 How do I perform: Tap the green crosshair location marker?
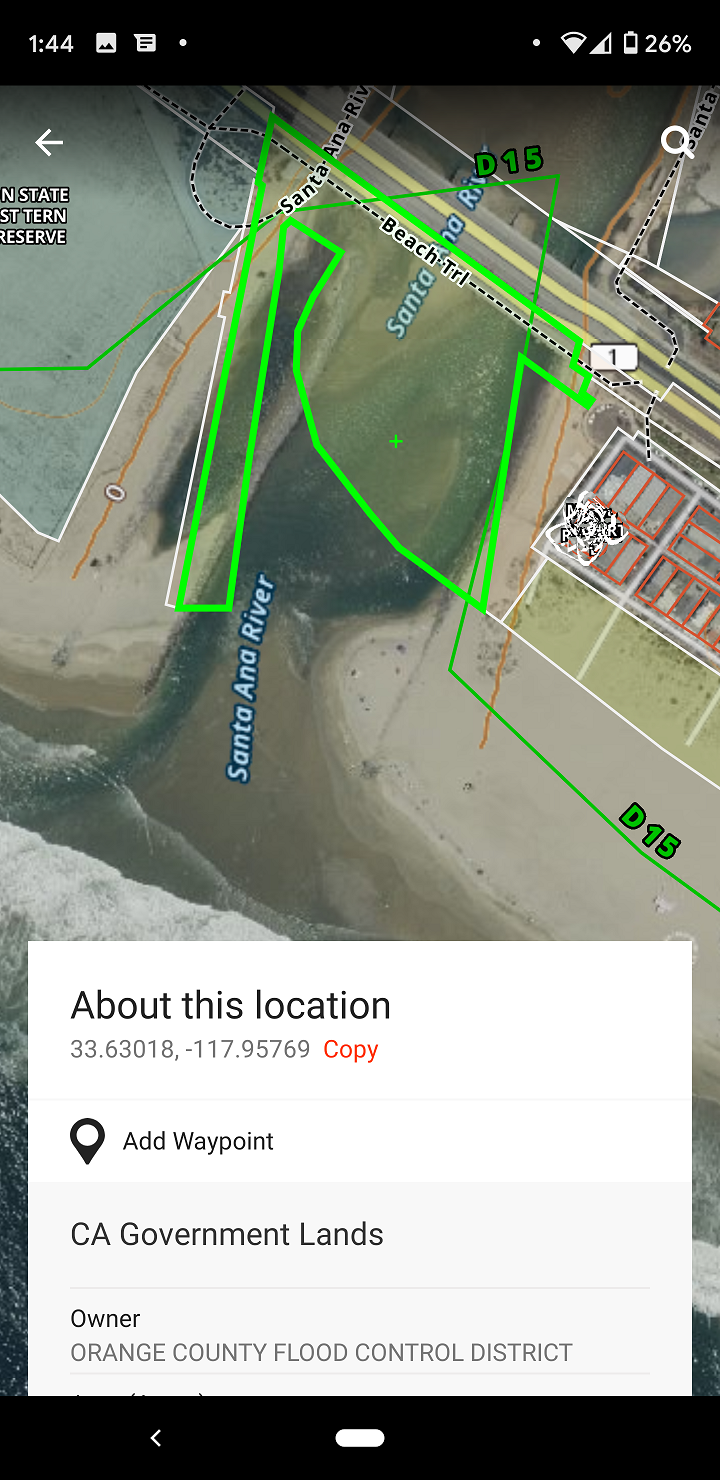[x=396, y=441]
